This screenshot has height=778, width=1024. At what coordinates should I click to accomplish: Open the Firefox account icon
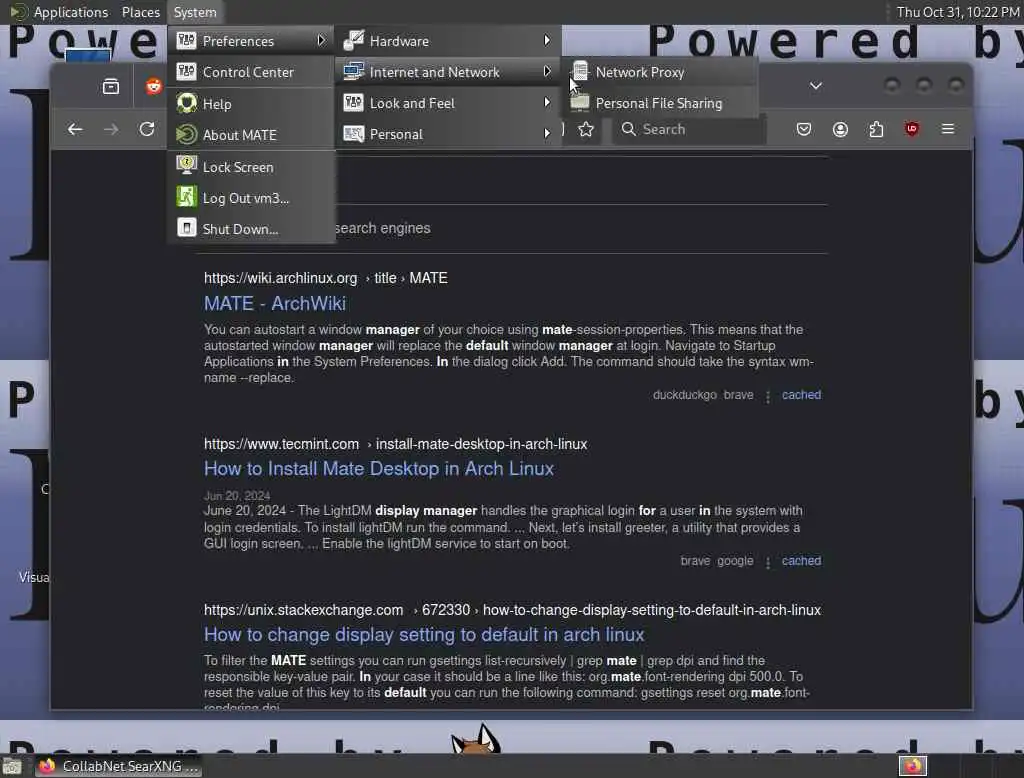tap(840, 129)
